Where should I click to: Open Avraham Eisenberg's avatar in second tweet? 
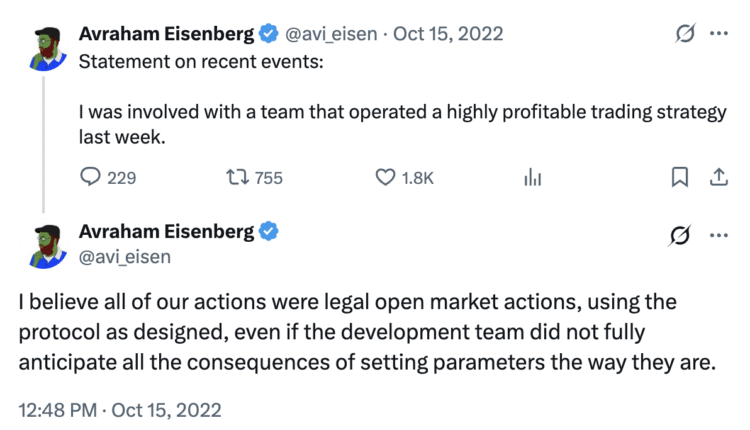click(42, 246)
